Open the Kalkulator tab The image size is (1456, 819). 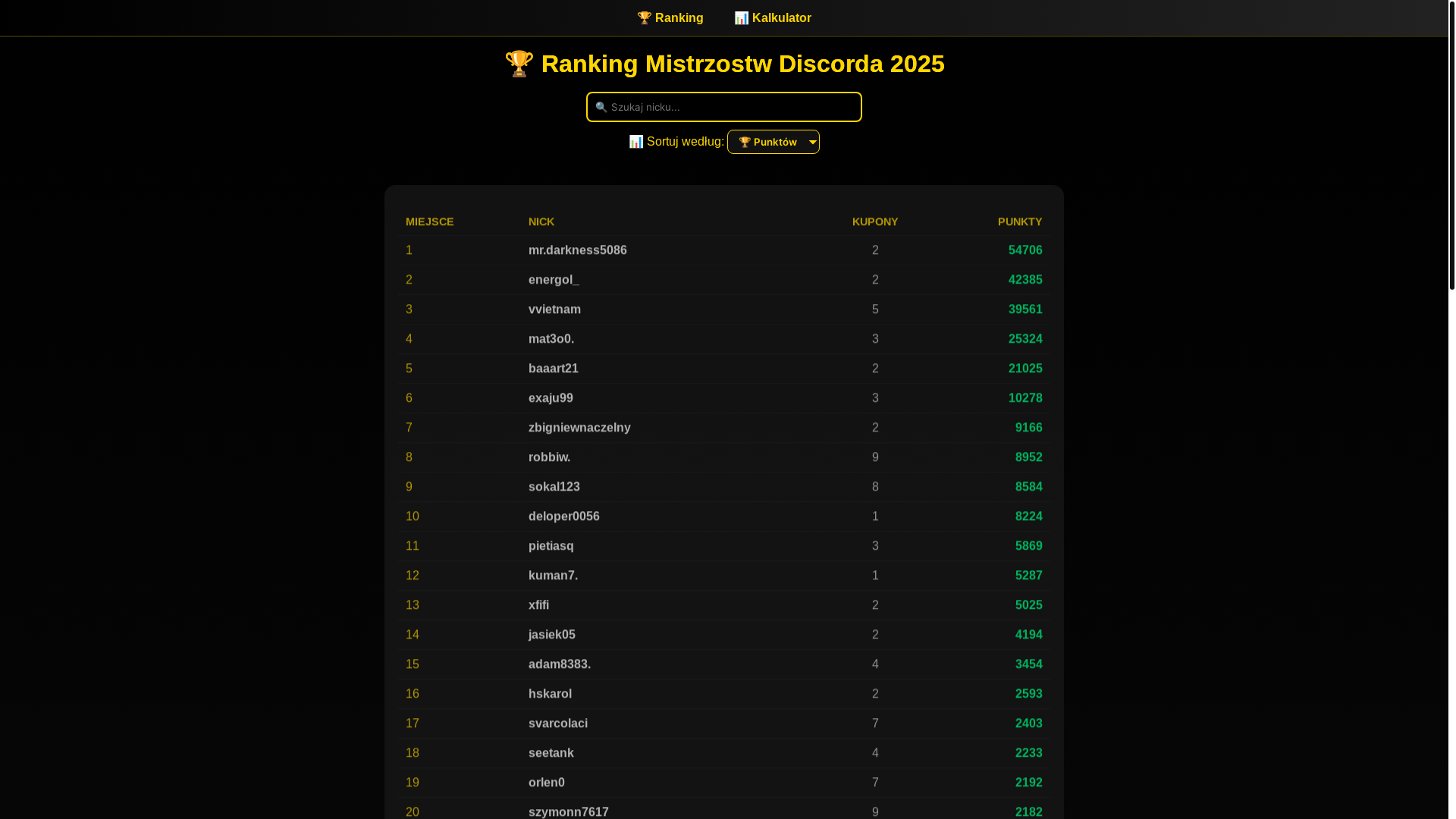(773, 17)
